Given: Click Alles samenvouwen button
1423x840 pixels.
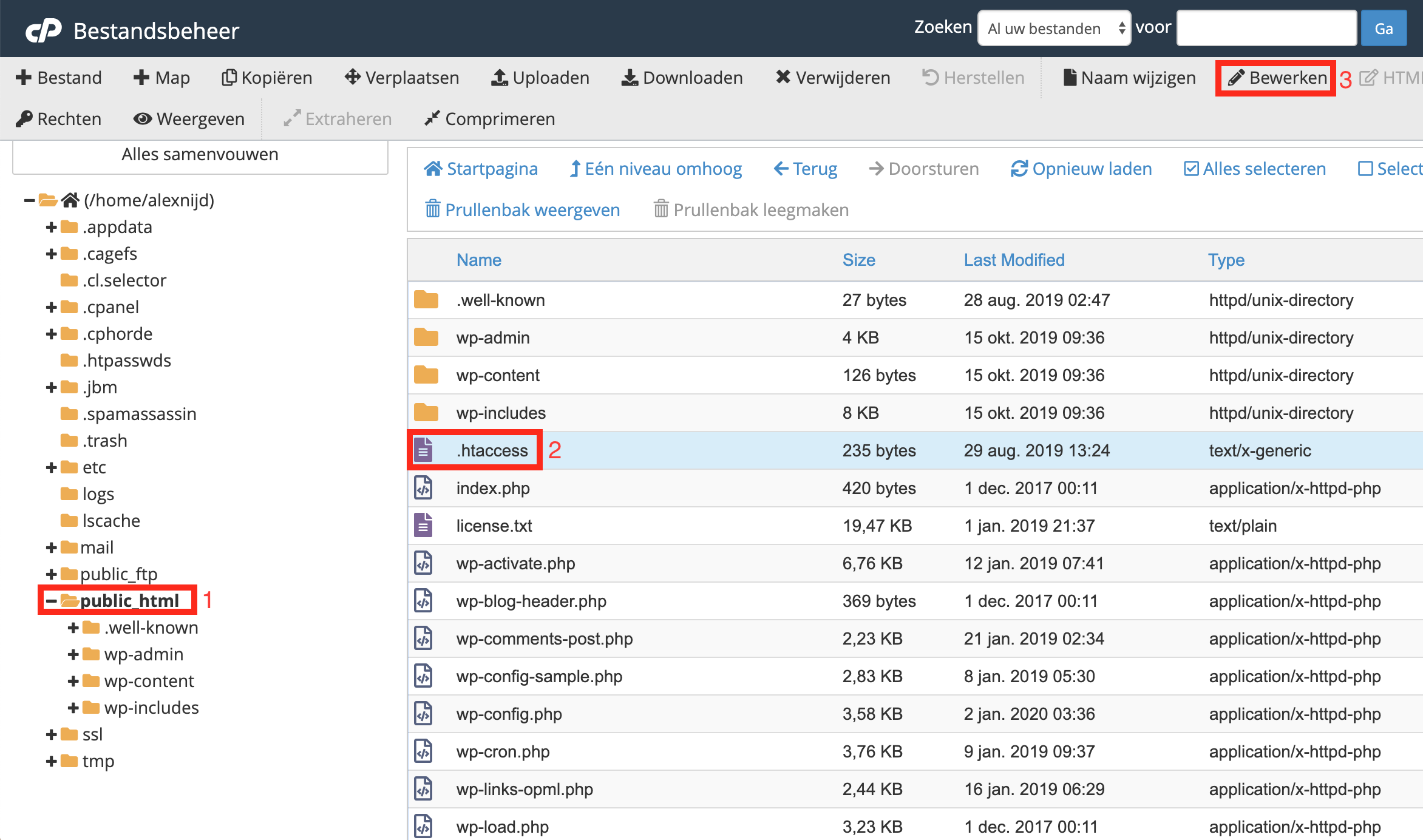Looking at the screenshot, I should click(x=200, y=155).
